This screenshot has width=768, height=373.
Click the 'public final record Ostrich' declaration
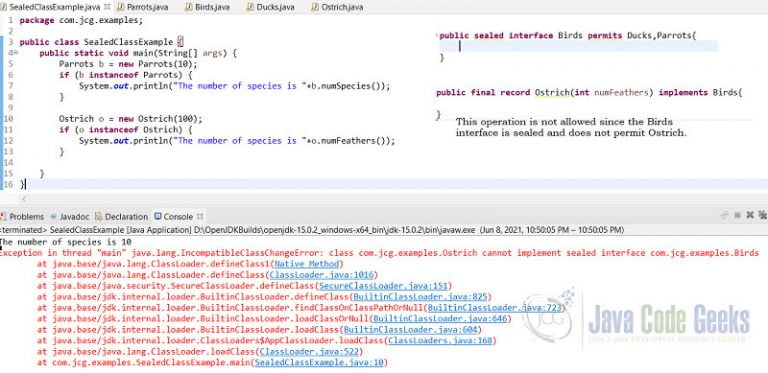589,92
